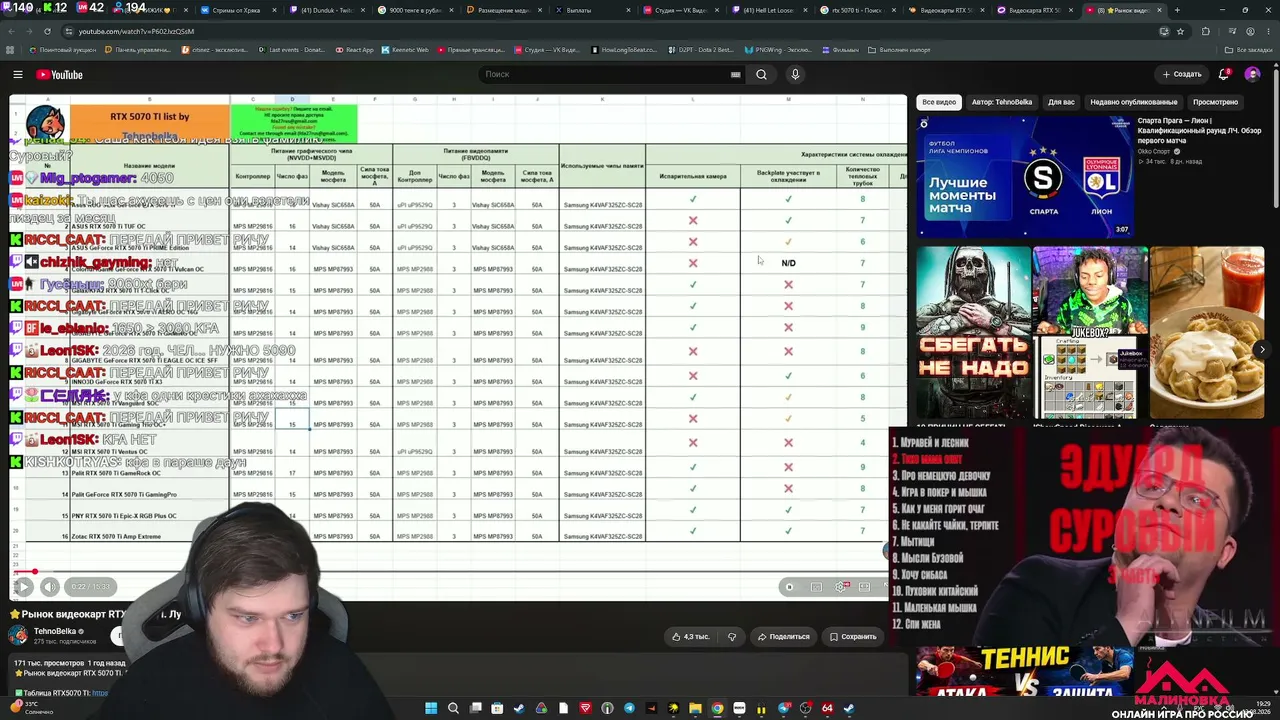The width and height of the screenshot is (1280, 720).
Task: Switch to the Размещение browser tab
Action: 505,10
